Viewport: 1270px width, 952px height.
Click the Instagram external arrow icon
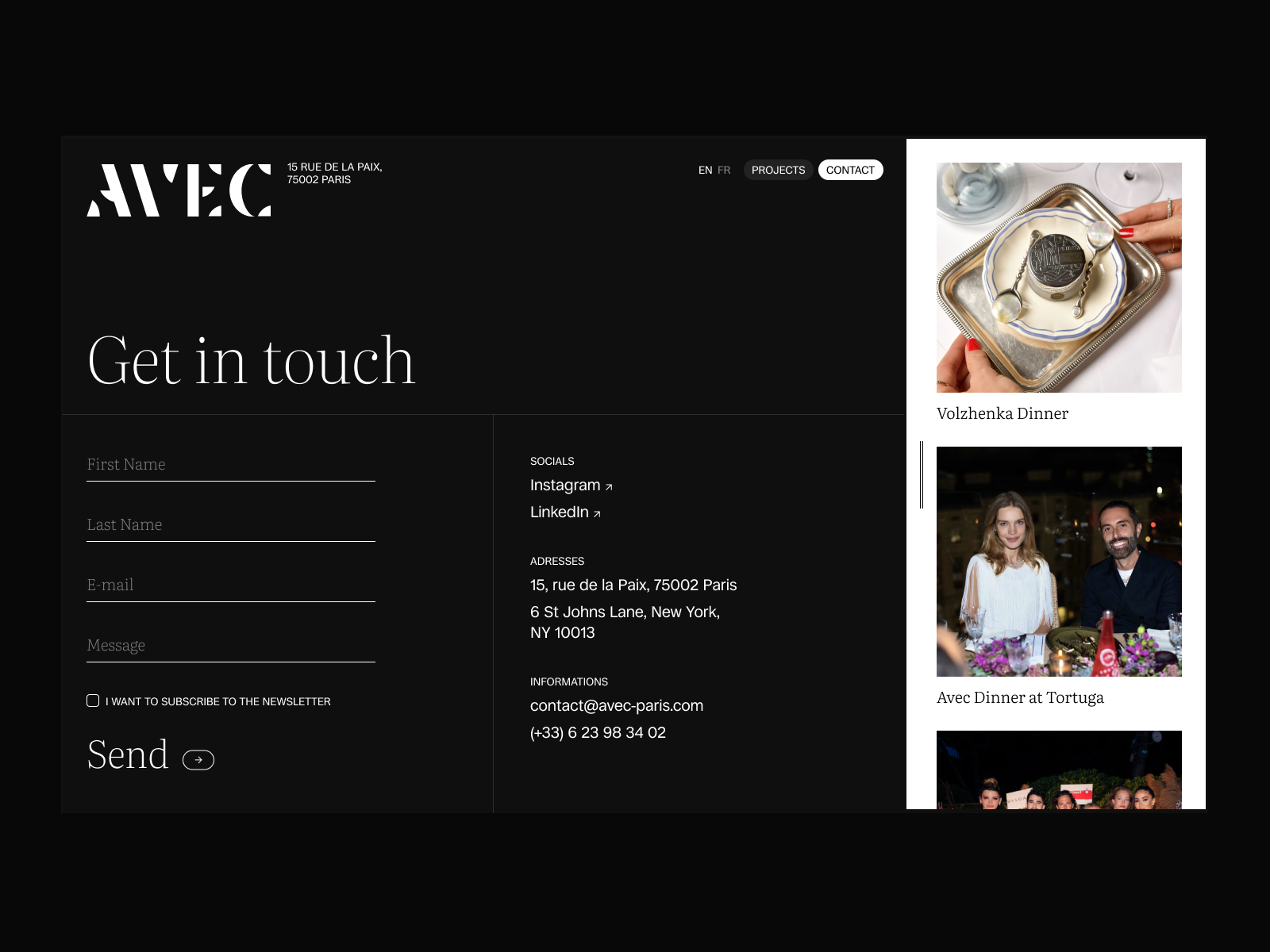[x=609, y=487]
